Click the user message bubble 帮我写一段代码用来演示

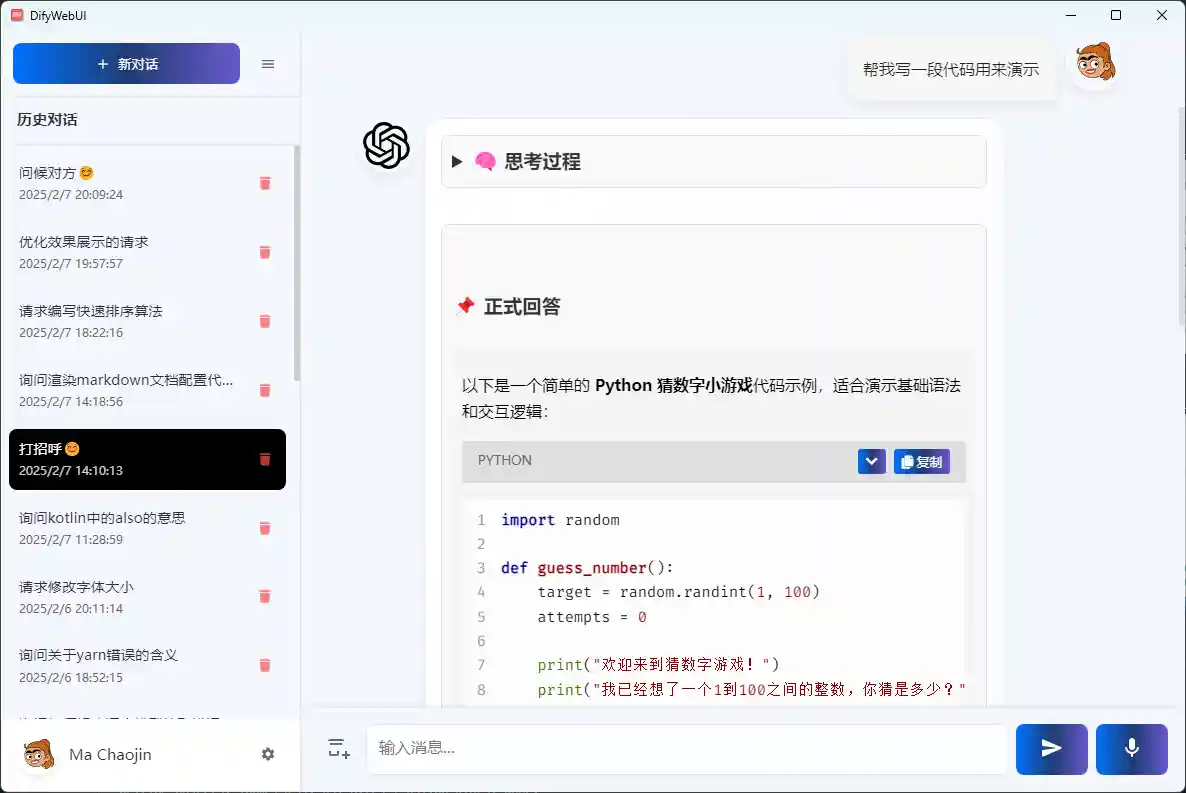[951, 70]
